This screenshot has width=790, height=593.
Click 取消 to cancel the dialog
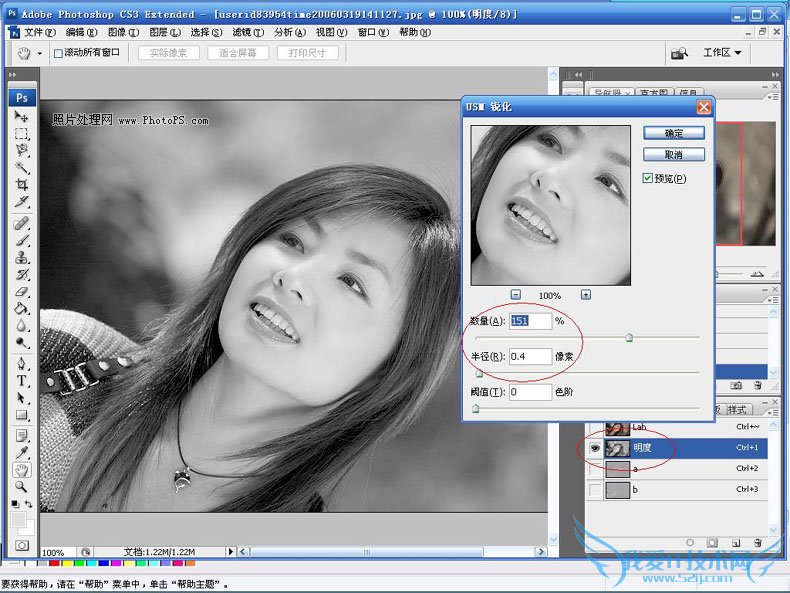click(673, 155)
